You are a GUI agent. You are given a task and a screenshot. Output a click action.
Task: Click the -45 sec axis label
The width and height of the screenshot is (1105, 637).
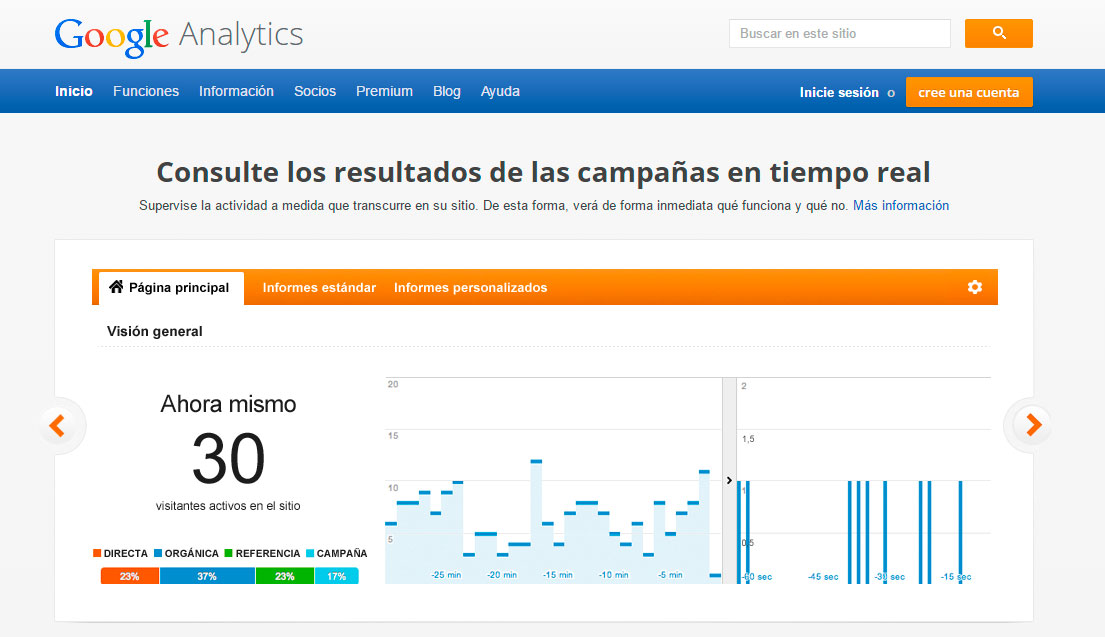tap(823, 576)
